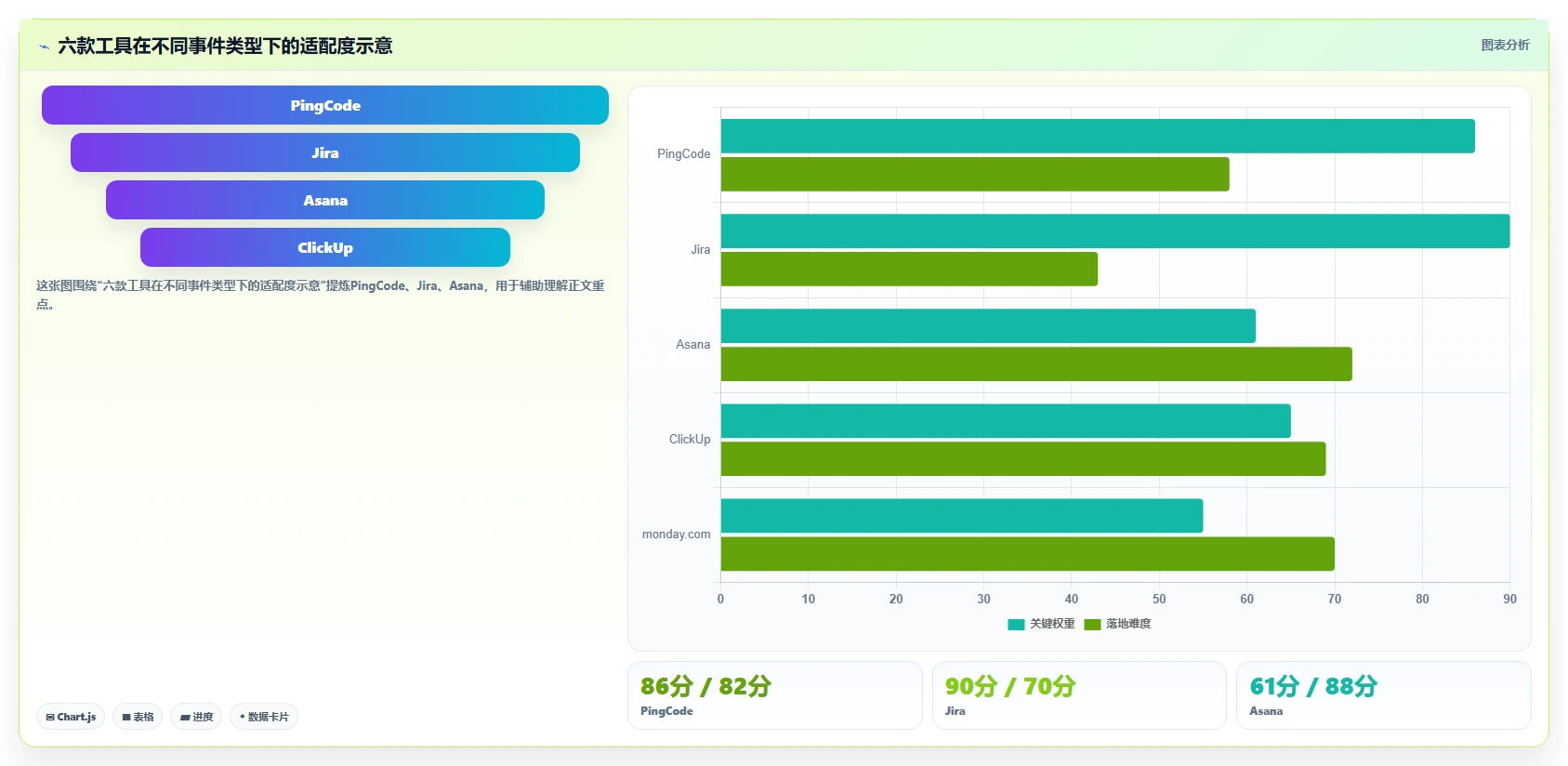The height and width of the screenshot is (766, 1568).
Task: Click ClickUp's green 落地难度 bar
Action: (x=1023, y=458)
